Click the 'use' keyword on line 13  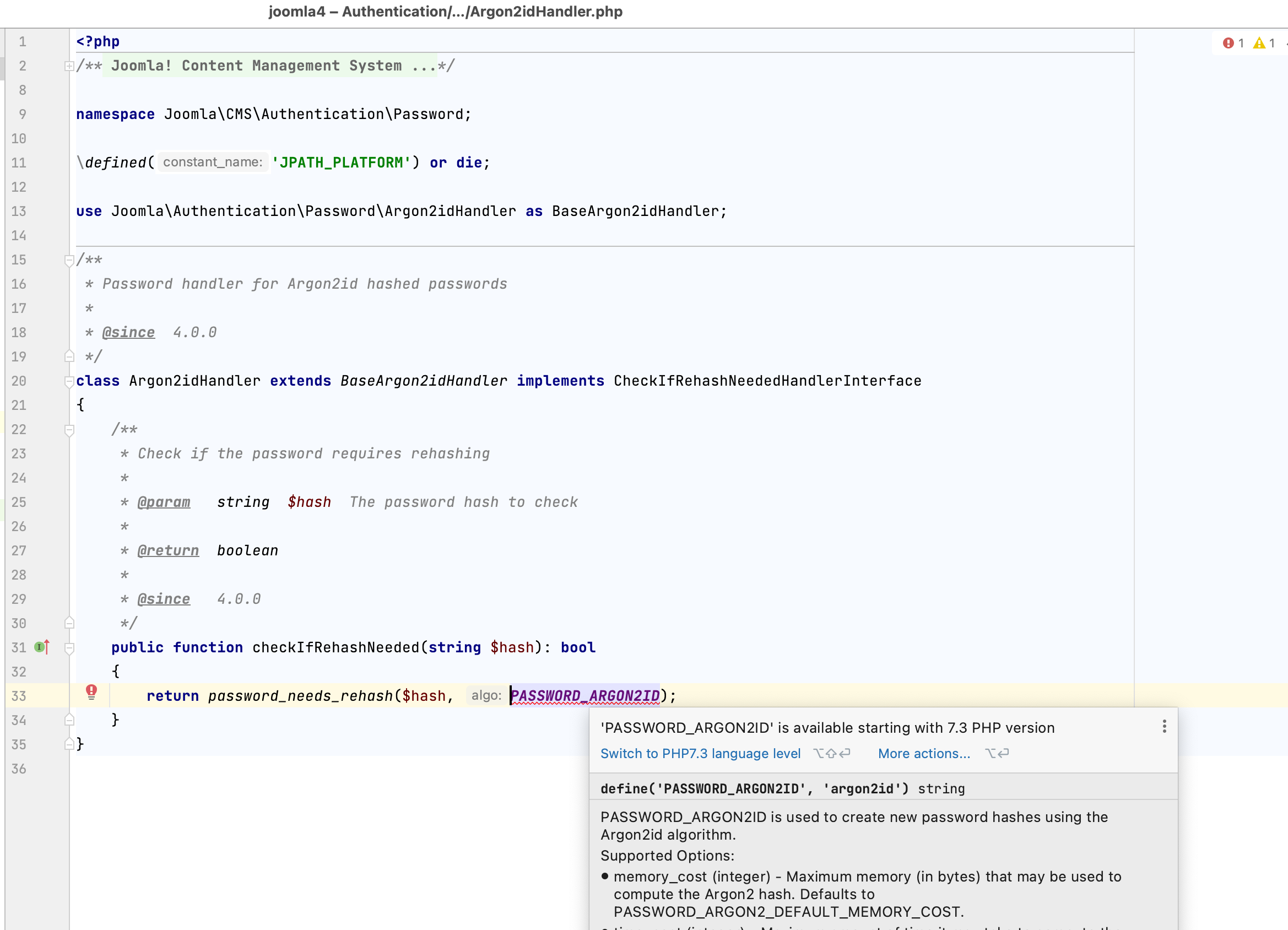89,212
